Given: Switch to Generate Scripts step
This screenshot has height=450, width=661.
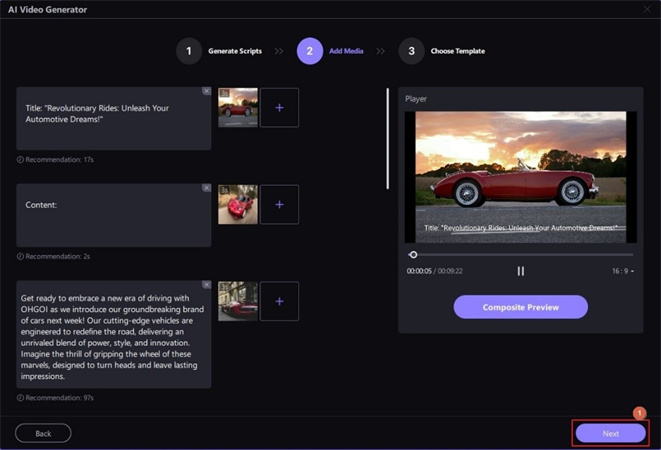Looking at the screenshot, I should (189, 51).
